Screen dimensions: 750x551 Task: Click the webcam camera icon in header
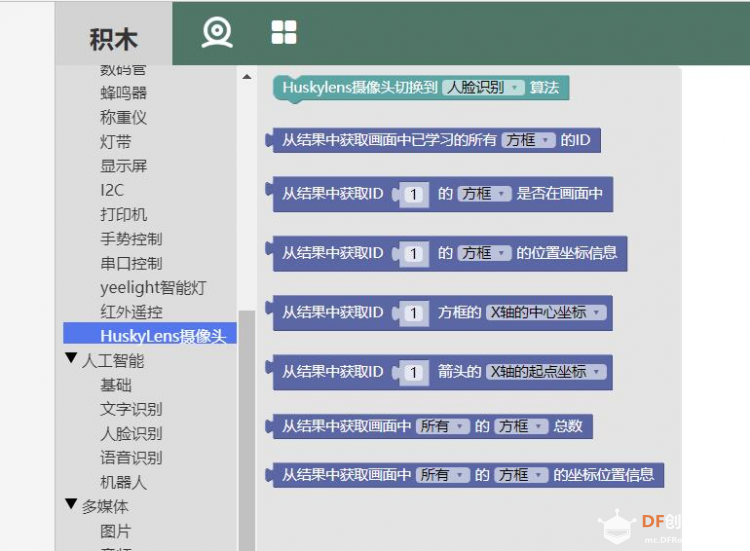(x=217, y=33)
